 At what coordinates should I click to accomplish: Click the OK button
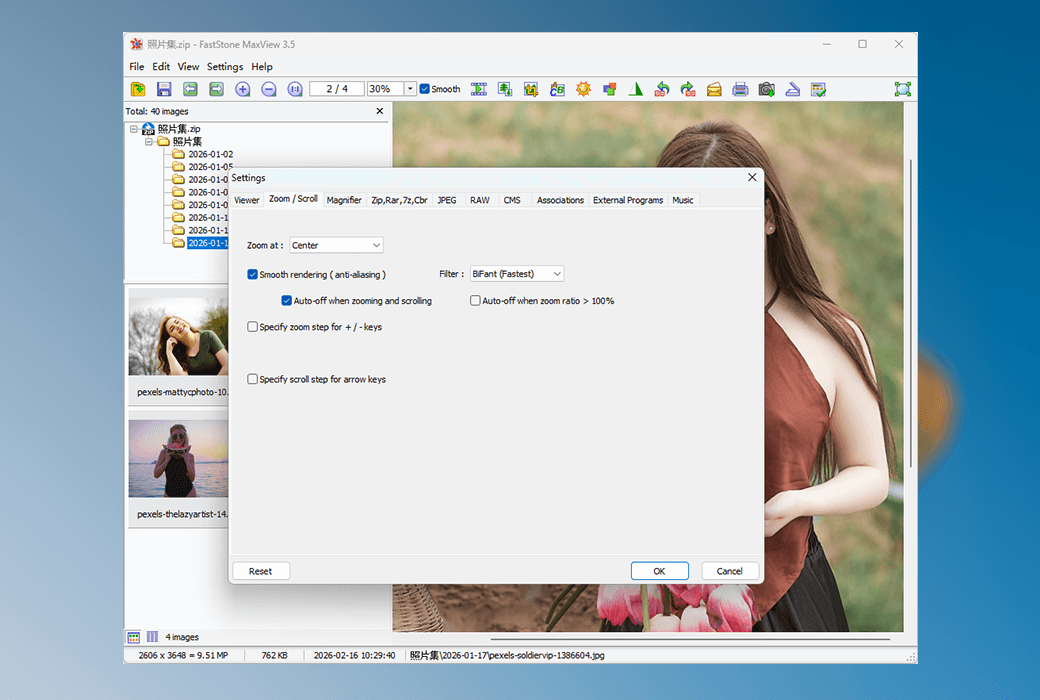pyautogui.click(x=659, y=571)
